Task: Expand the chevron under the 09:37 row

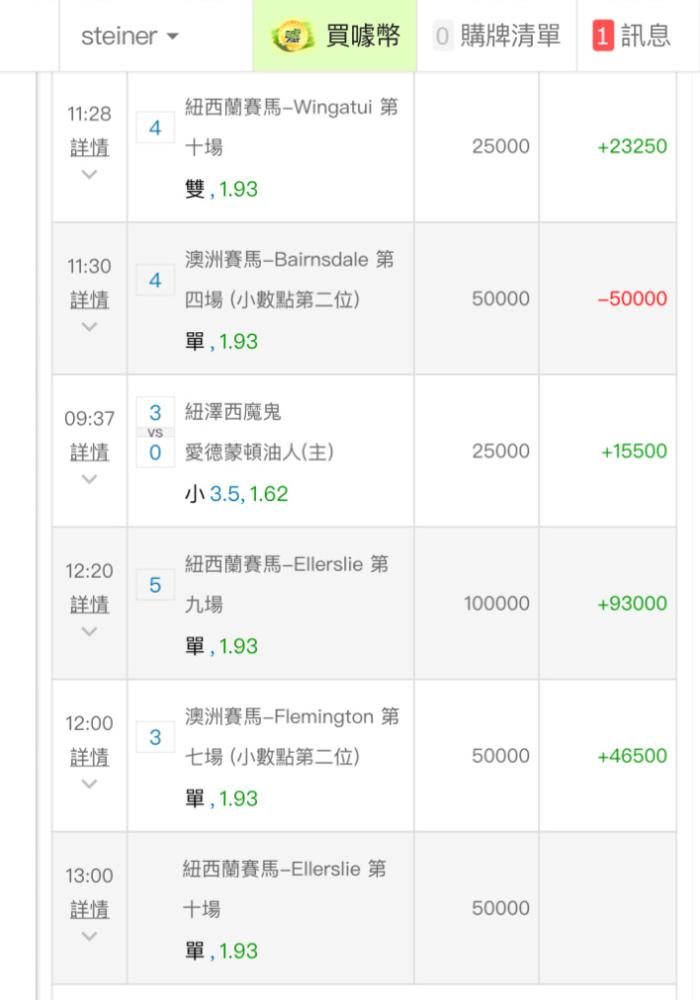Action: point(89,479)
